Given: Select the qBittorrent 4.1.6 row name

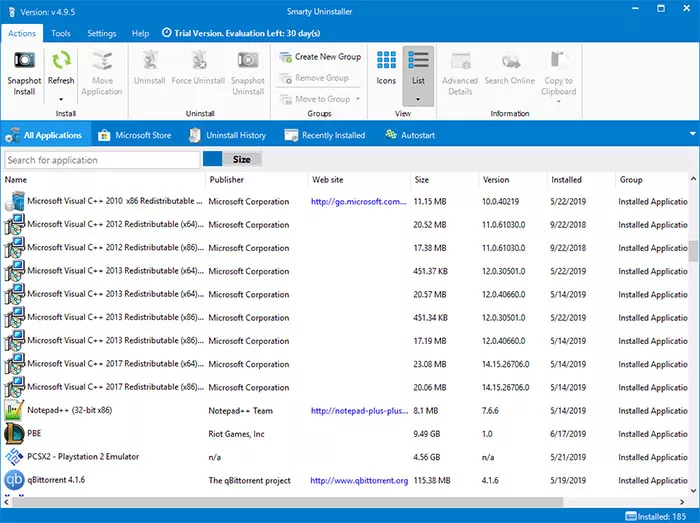Looking at the screenshot, I should [x=56, y=480].
